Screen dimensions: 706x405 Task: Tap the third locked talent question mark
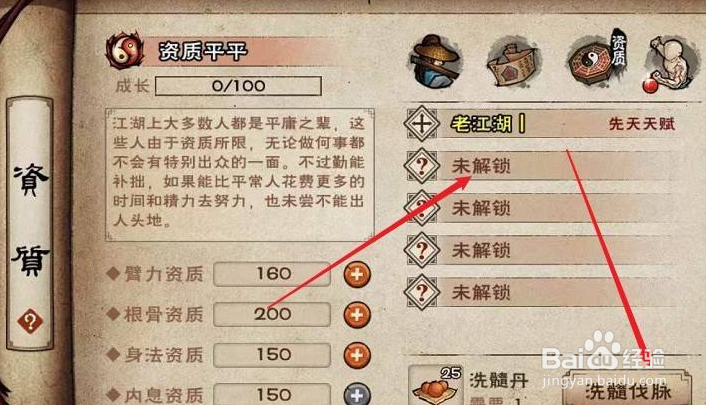tap(422, 250)
